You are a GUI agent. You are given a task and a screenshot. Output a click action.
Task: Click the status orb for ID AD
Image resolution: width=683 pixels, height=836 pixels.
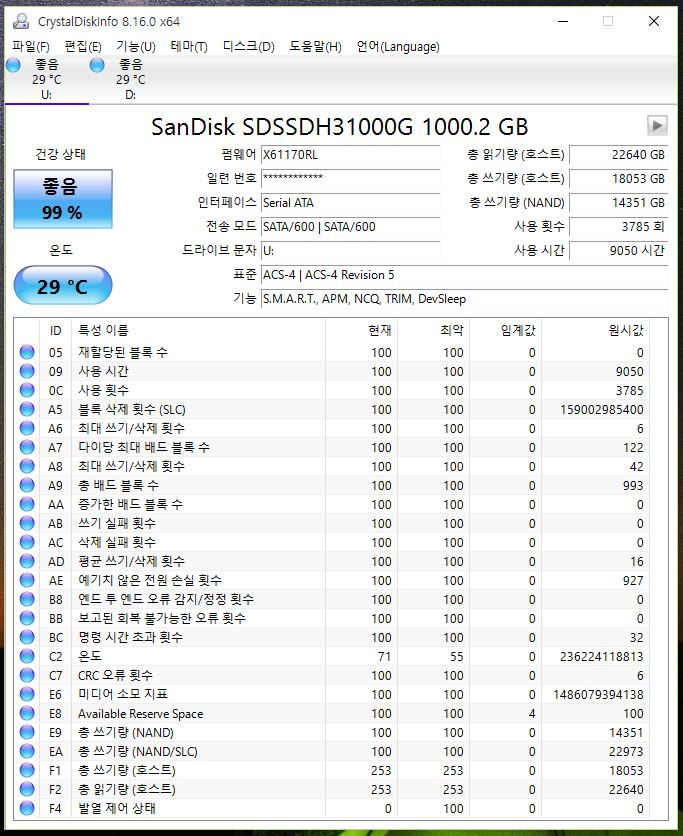point(27,561)
